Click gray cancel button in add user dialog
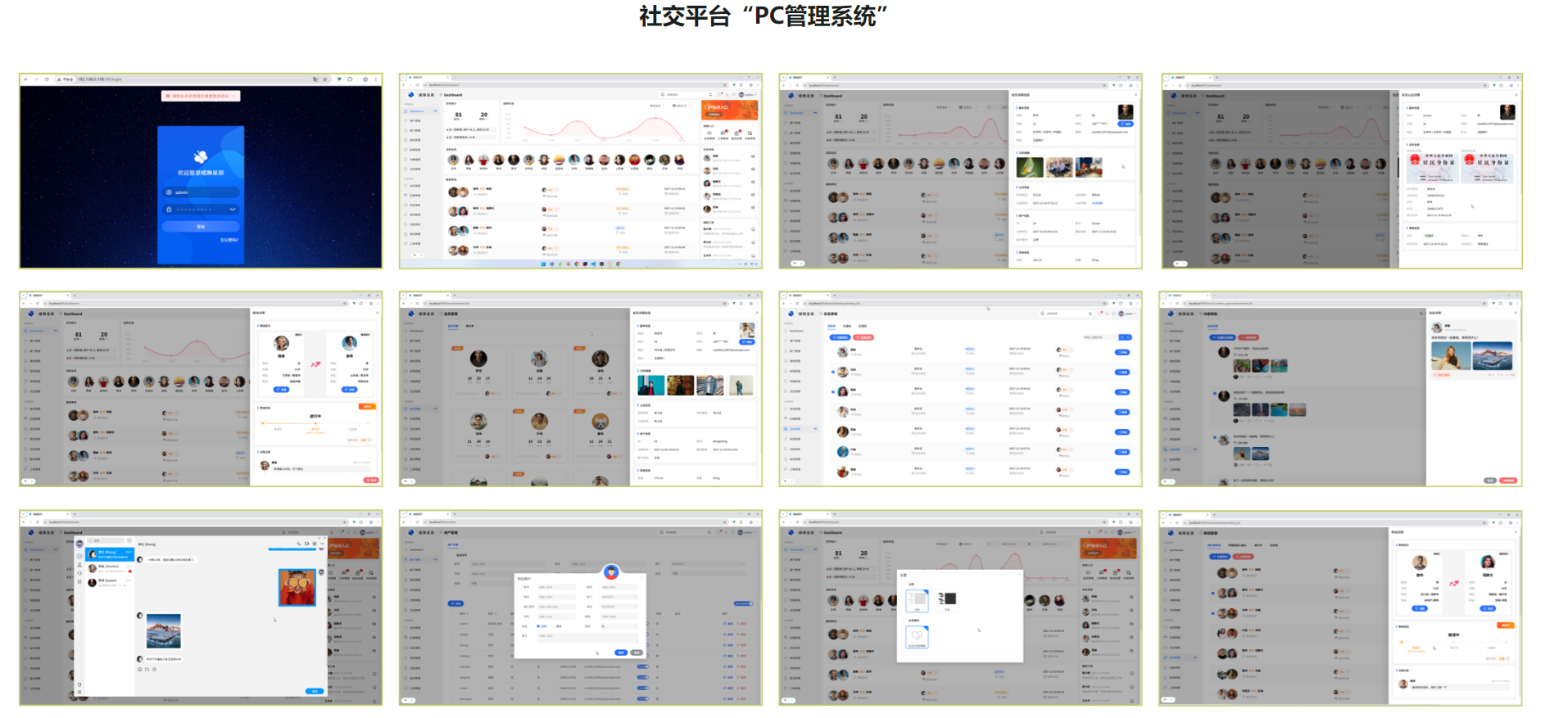The width and height of the screenshot is (1568, 718). click(x=637, y=653)
